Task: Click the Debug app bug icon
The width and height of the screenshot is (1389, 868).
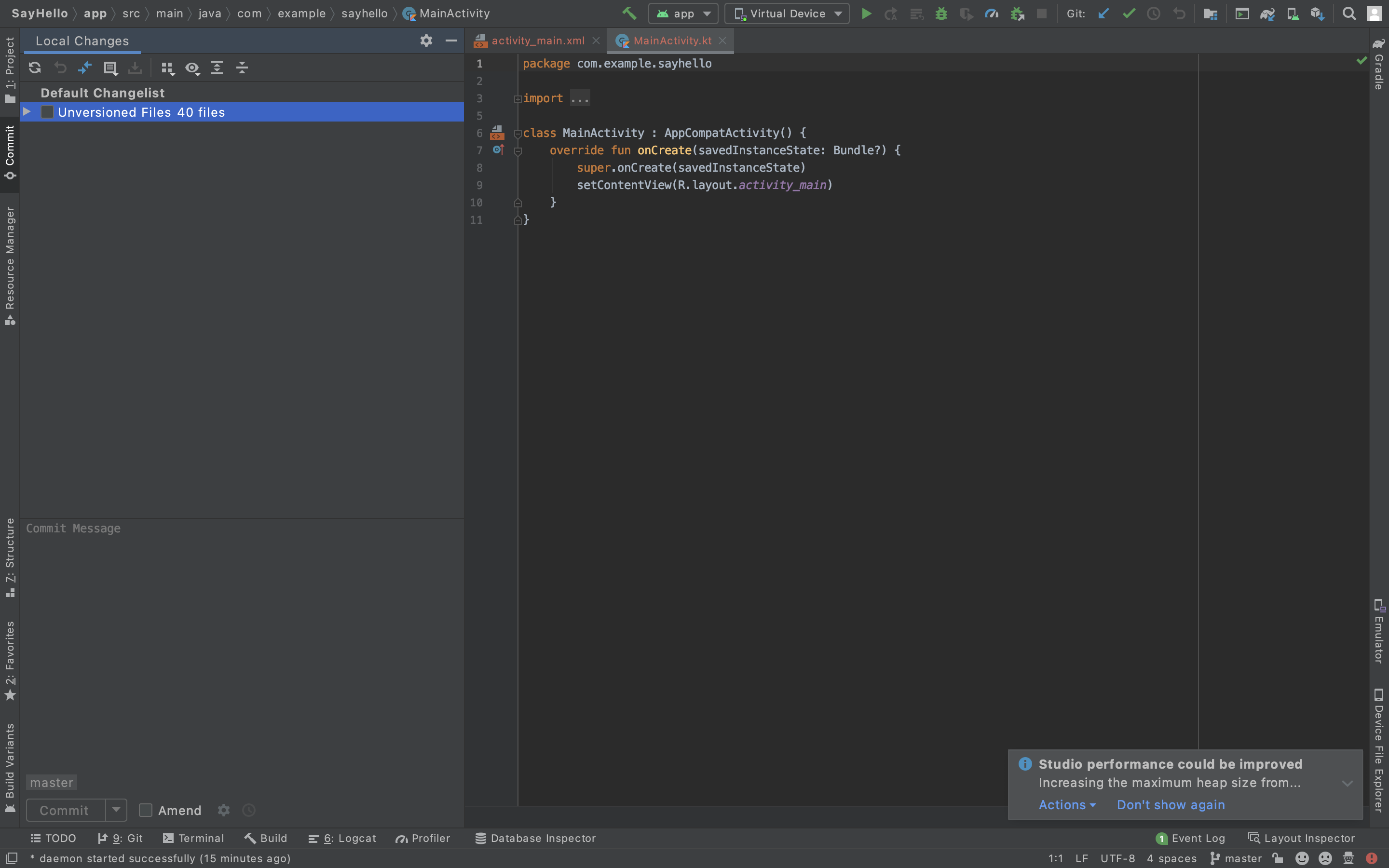Action: point(941,13)
